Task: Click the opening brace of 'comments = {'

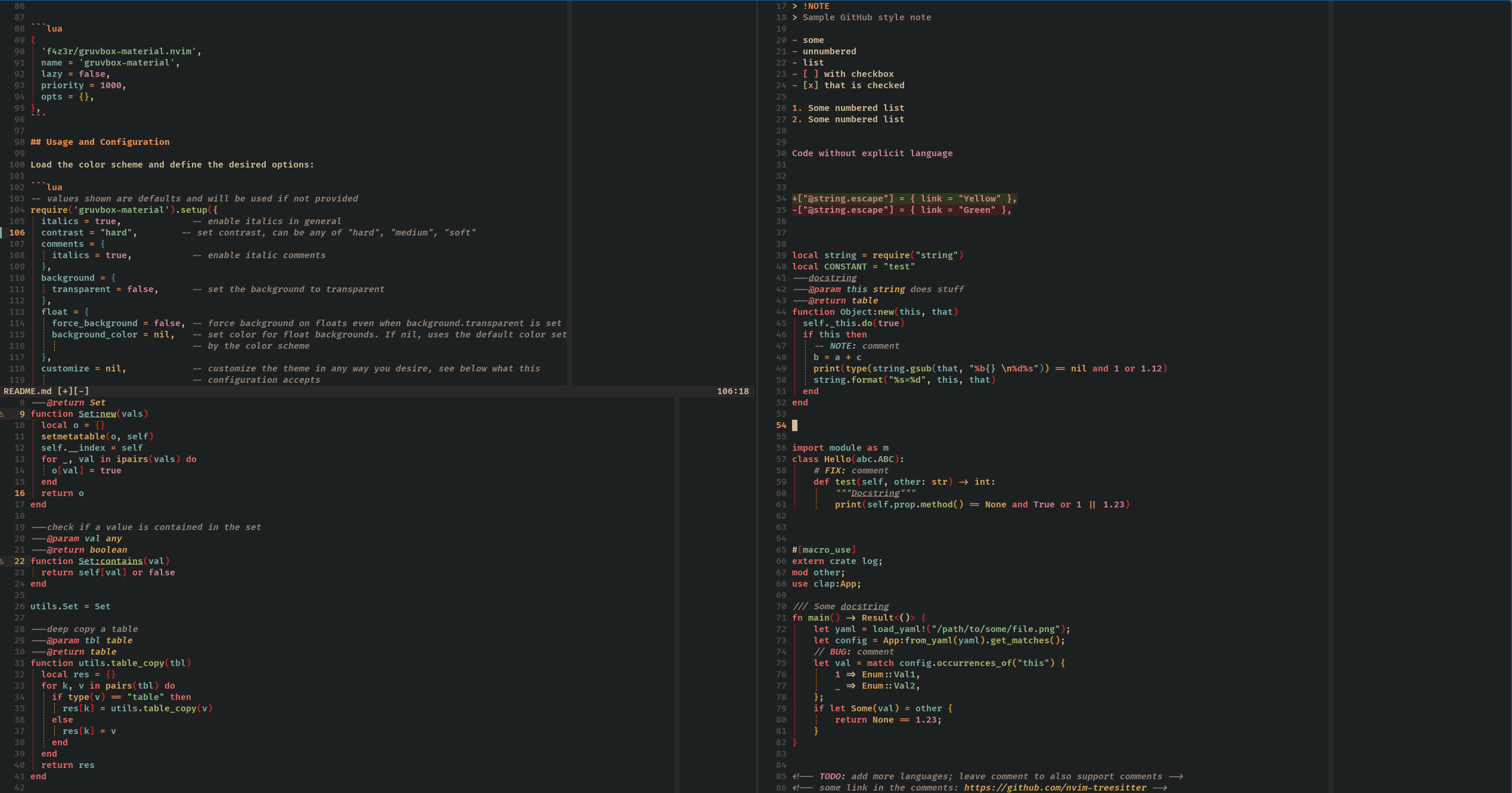Action: 103,244
